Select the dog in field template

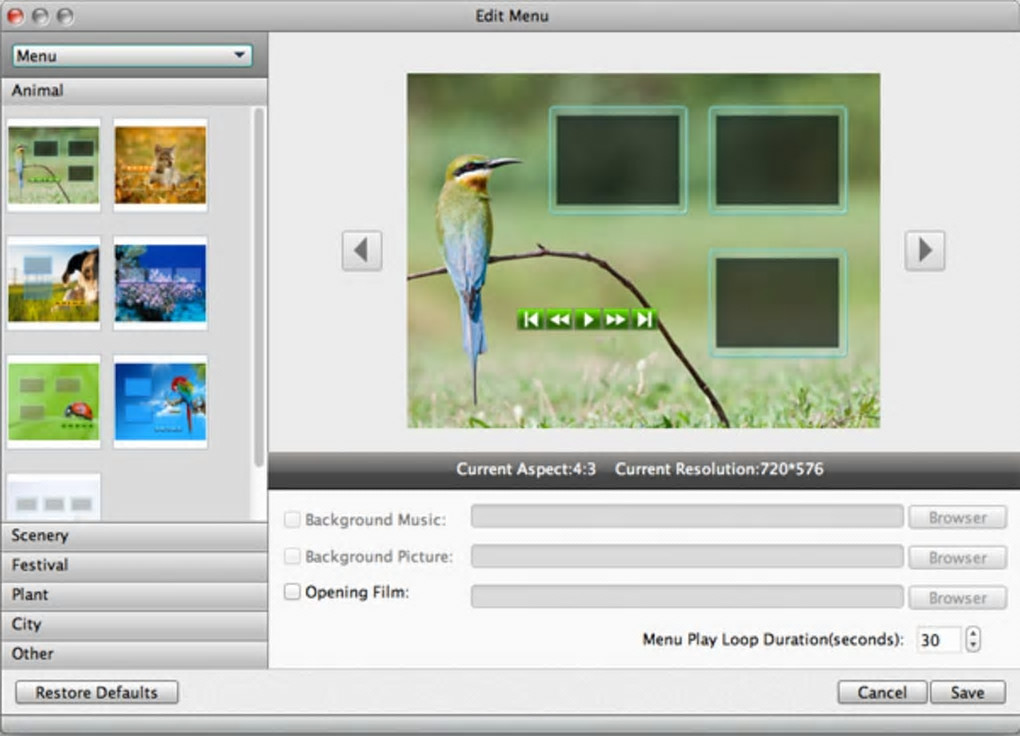54,283
